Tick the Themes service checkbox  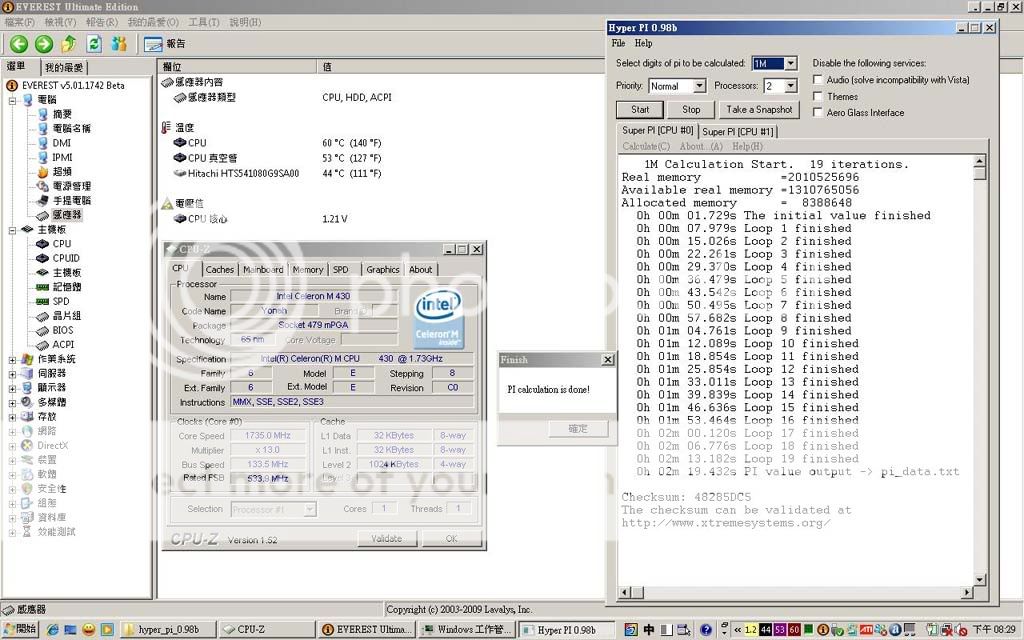(x=817, y=96)
